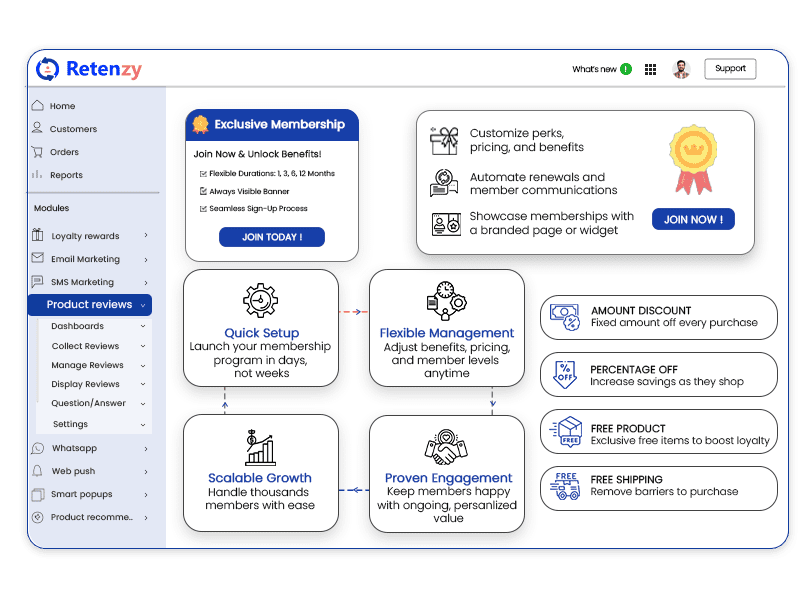This screenshot has height=600, width=800.
Task: Click the Quick Setup gear-clock icon
Action: tap(261, 301)
